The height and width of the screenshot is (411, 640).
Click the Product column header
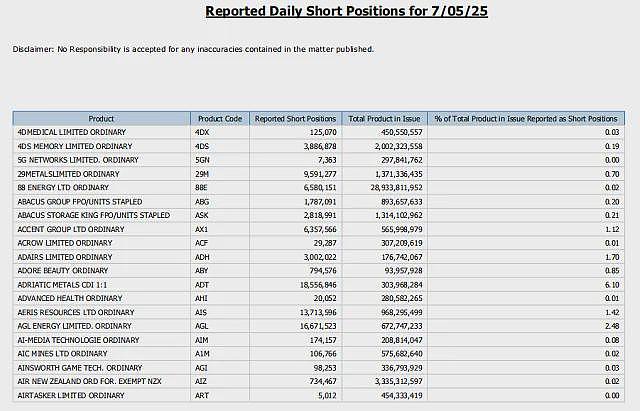point(101,119)
